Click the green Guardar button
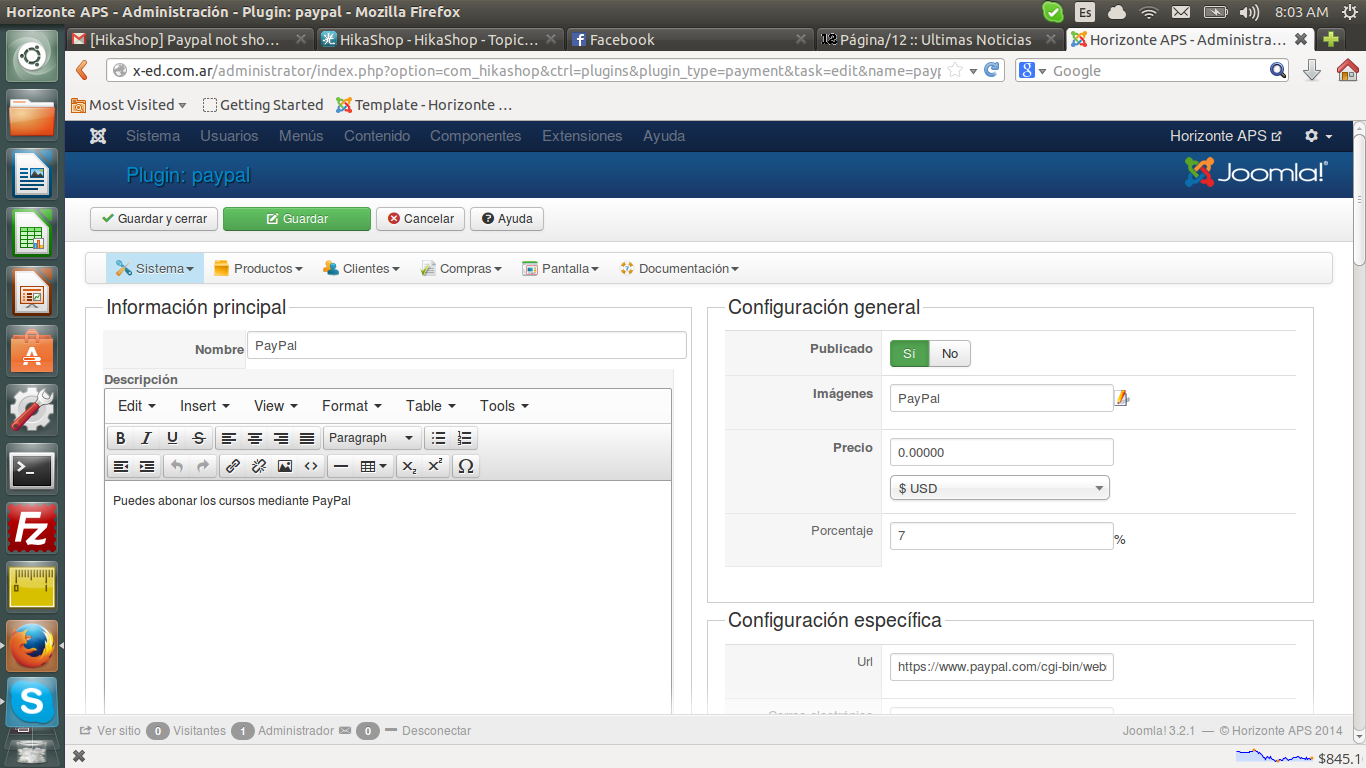The image size is (1366, 768). coord(297,219)
